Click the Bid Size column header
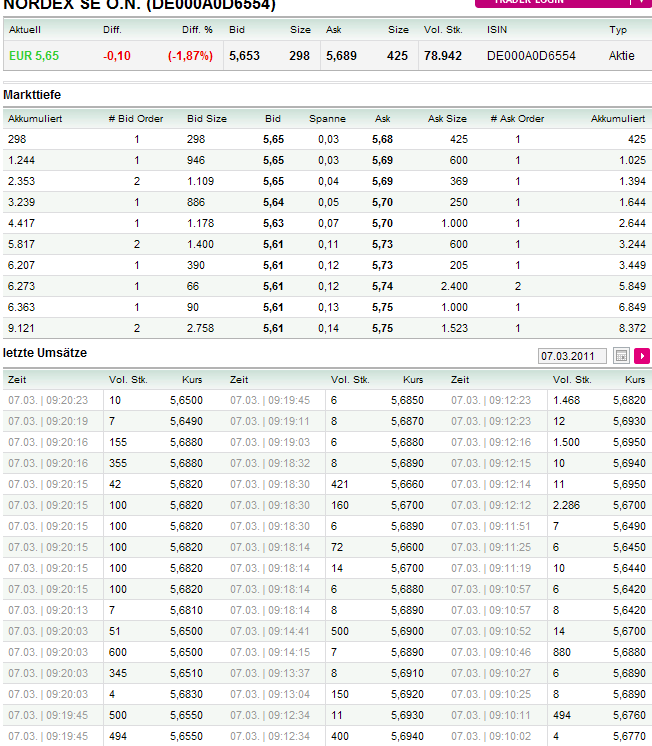This screenshot has width=652, height=746. point(207,118)
